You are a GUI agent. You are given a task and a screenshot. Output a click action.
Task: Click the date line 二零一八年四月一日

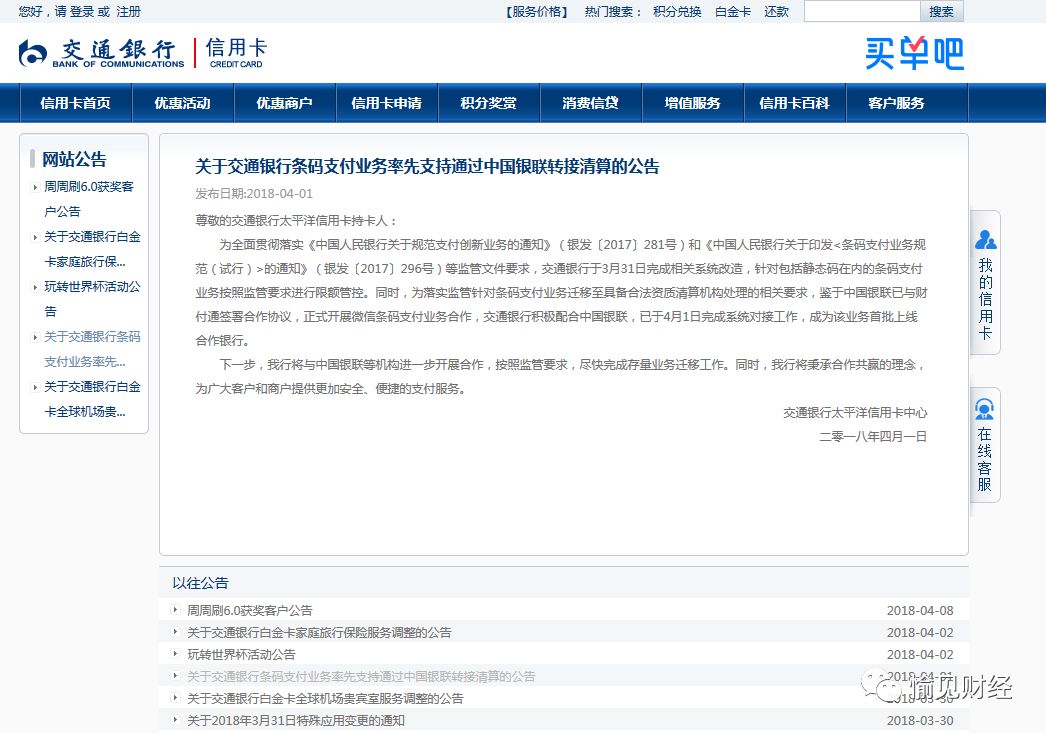873,437
